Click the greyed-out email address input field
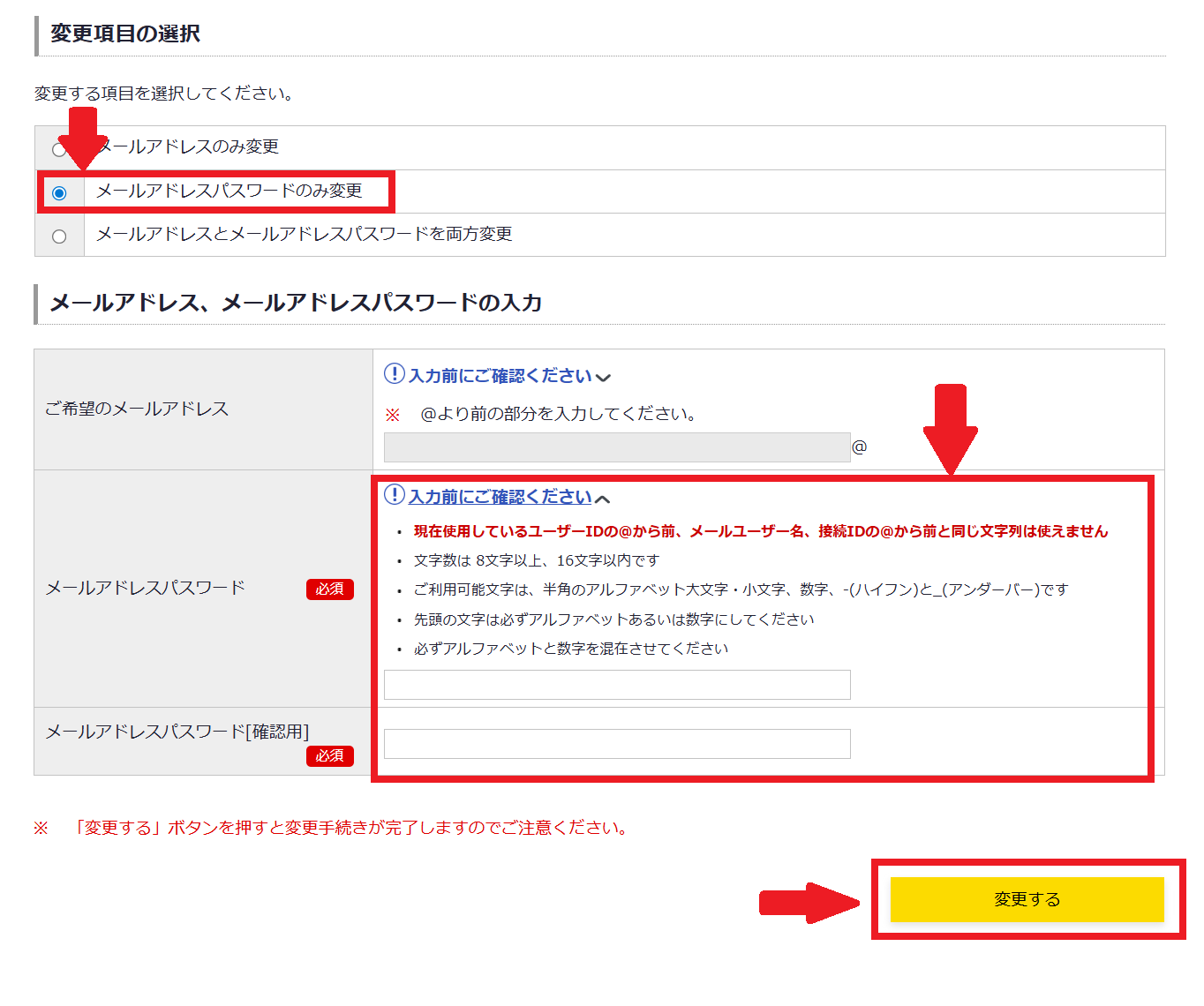 click(616, 447)
